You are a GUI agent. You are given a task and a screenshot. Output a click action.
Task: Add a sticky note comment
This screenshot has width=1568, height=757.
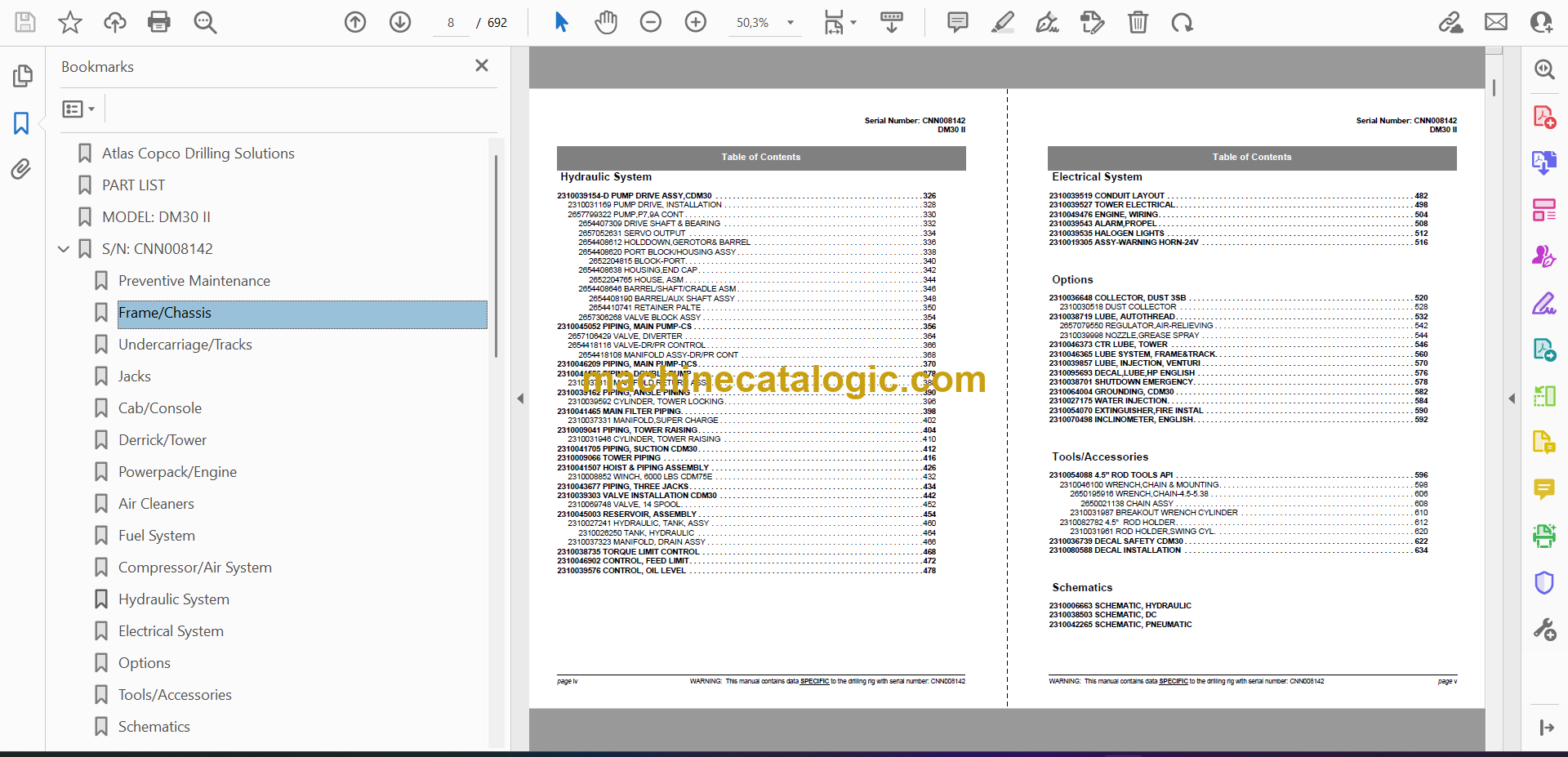click(x=958, y=22)
